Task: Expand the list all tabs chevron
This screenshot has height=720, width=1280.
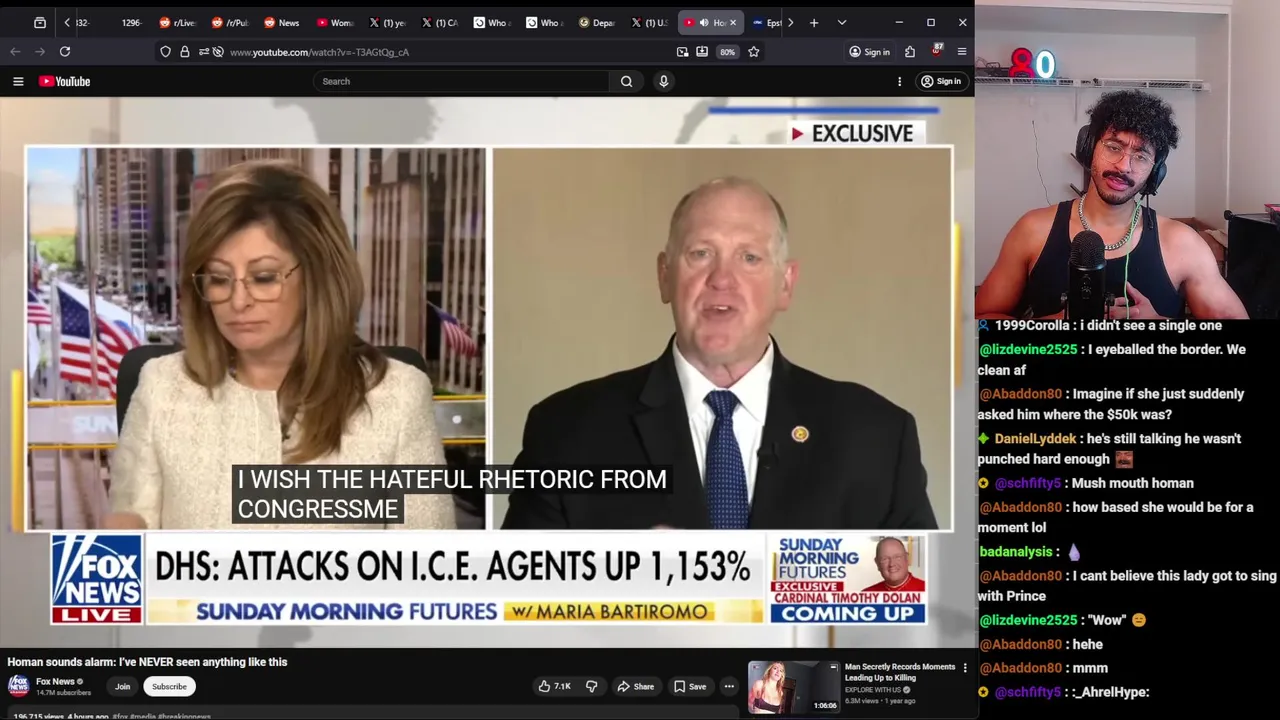Action: (842, 22)
